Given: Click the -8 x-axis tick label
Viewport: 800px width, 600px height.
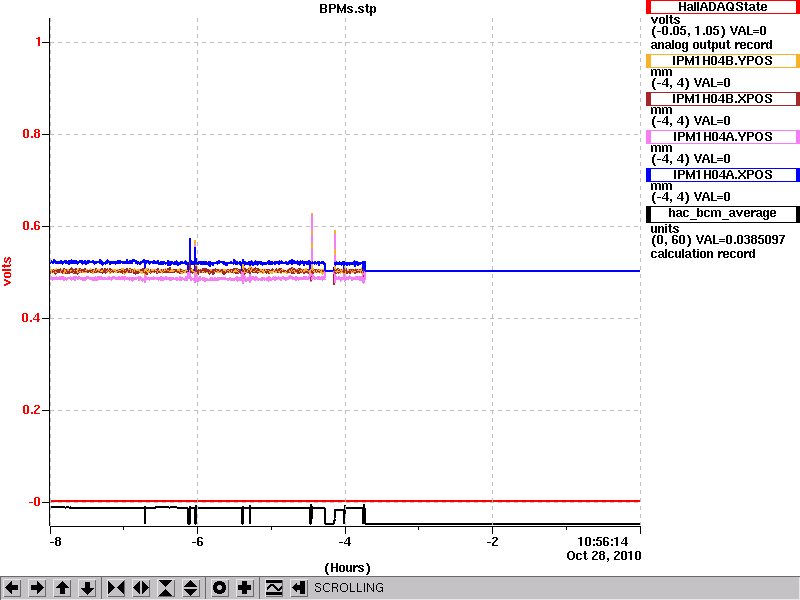Looking at the screenshot, I should pos(55,542).
